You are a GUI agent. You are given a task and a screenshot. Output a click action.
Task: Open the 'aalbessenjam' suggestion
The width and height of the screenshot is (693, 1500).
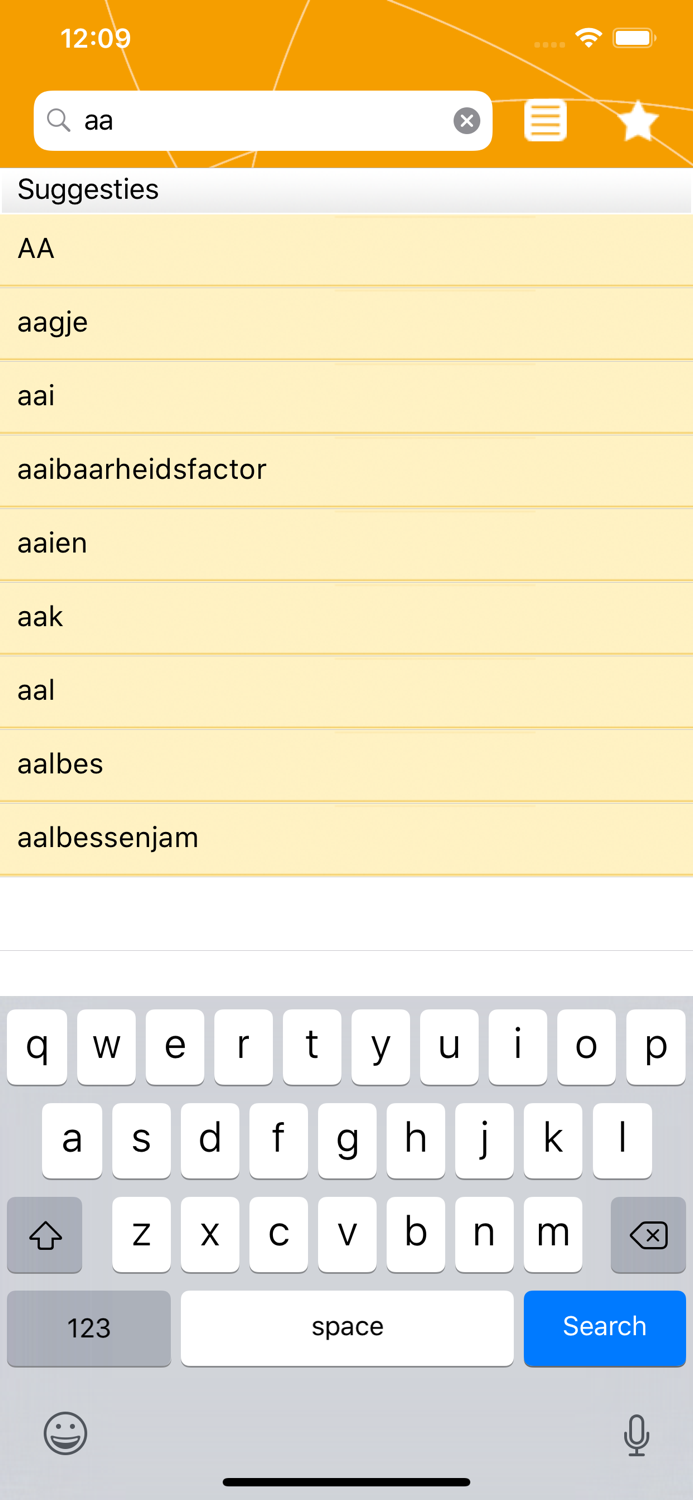[x=346, y=837]
